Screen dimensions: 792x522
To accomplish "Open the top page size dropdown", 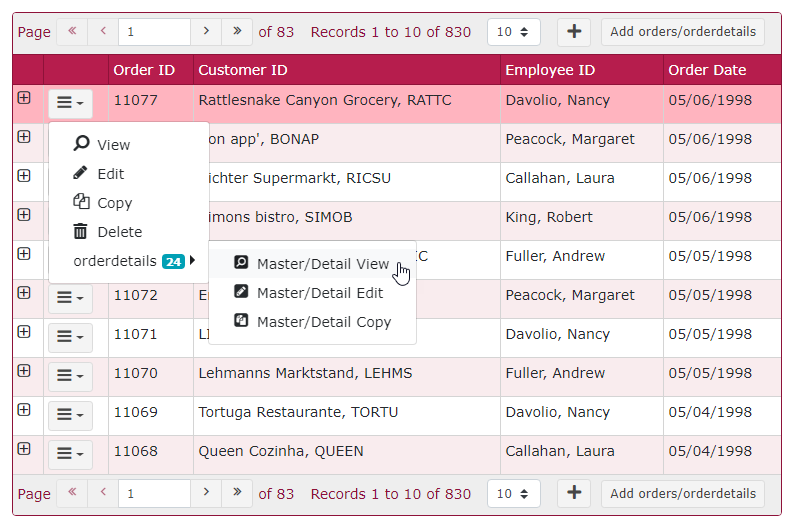I will coord(513,32).
